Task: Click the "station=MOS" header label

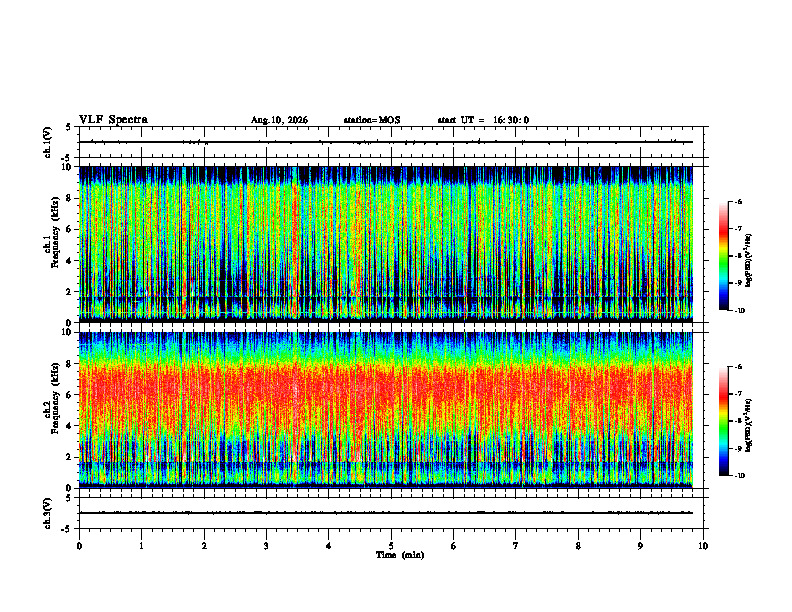Action: (372, 120)
